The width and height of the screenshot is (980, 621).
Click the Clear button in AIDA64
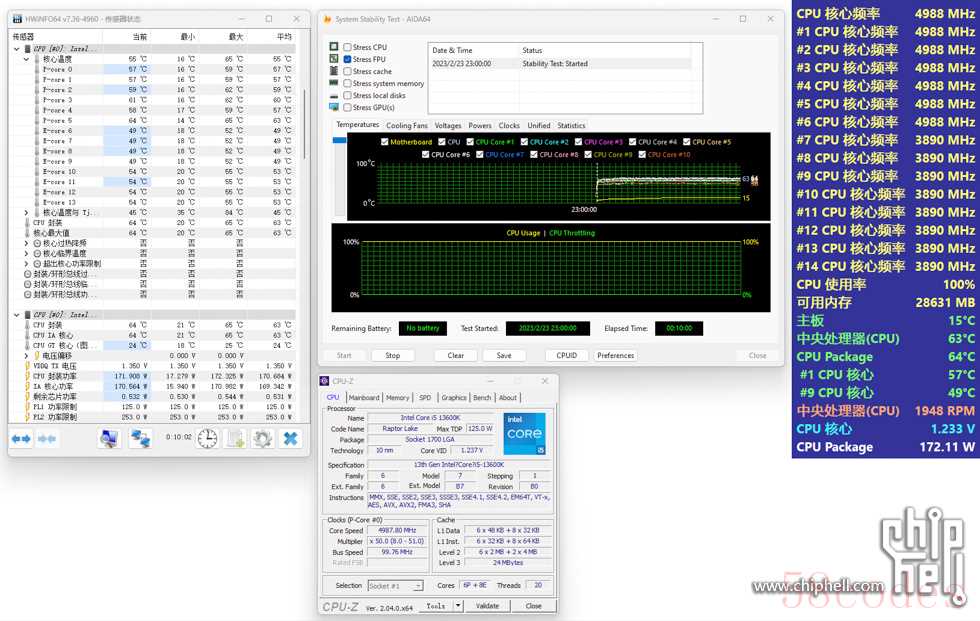tap(456, 355)
